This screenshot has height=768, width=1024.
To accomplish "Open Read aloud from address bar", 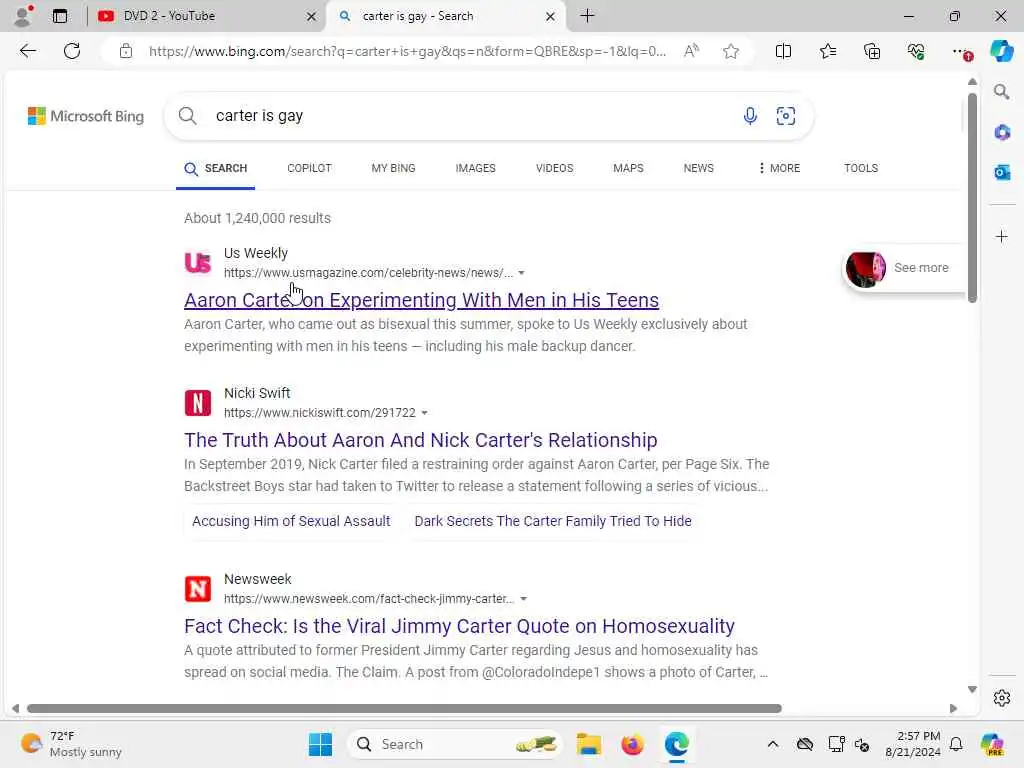I will click(691, 51).
